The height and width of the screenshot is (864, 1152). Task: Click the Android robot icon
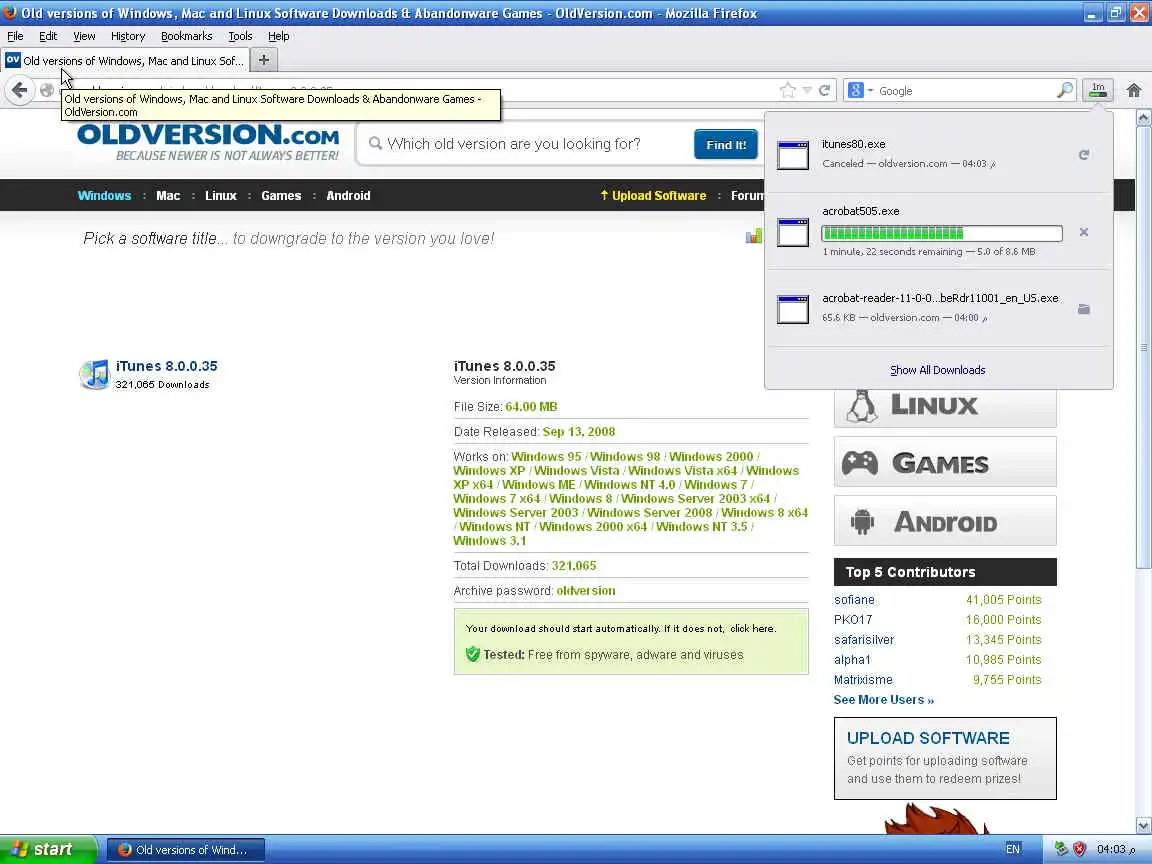coord(863,522)
